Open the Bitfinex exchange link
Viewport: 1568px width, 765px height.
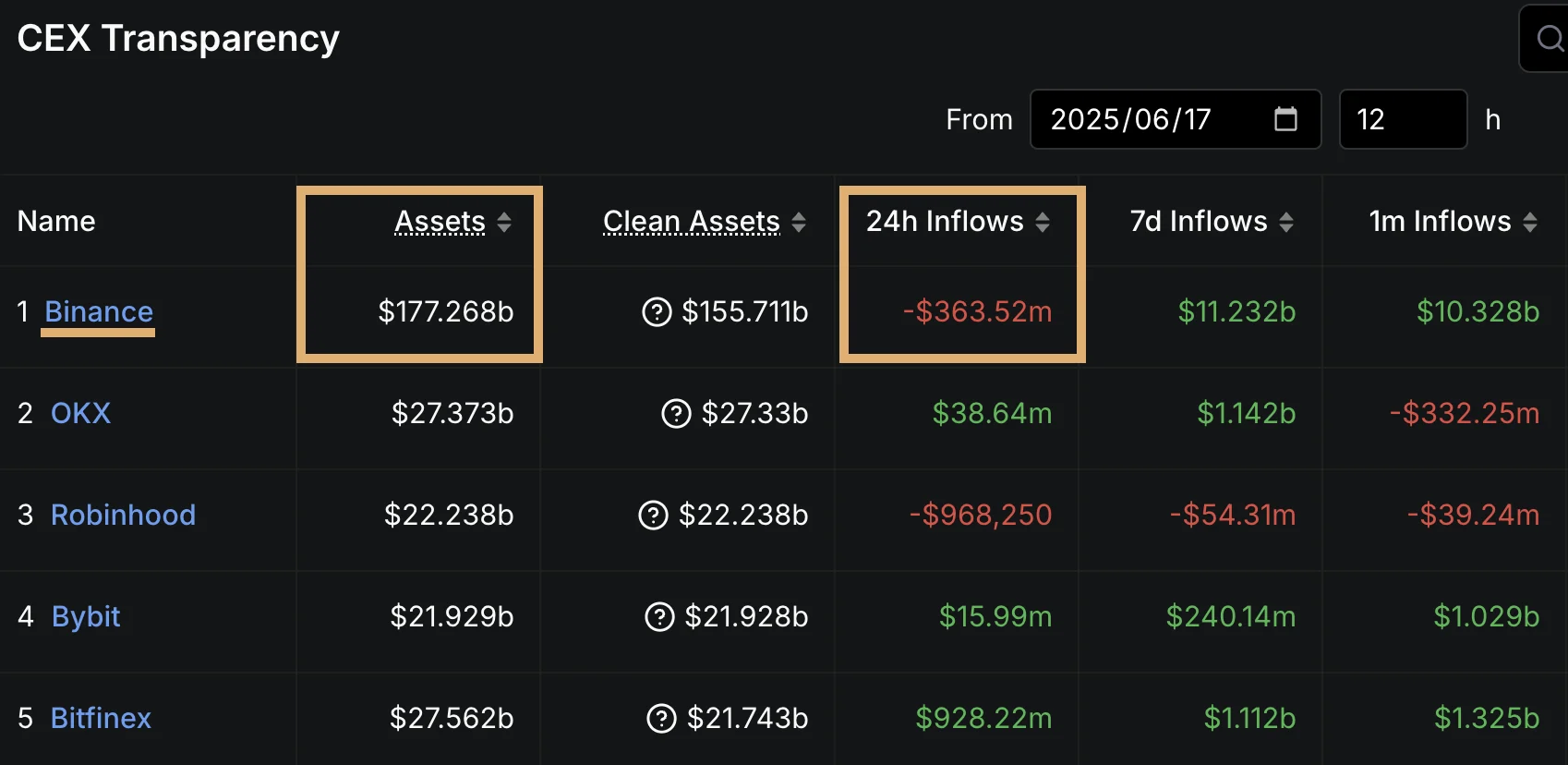pos(101,718)
